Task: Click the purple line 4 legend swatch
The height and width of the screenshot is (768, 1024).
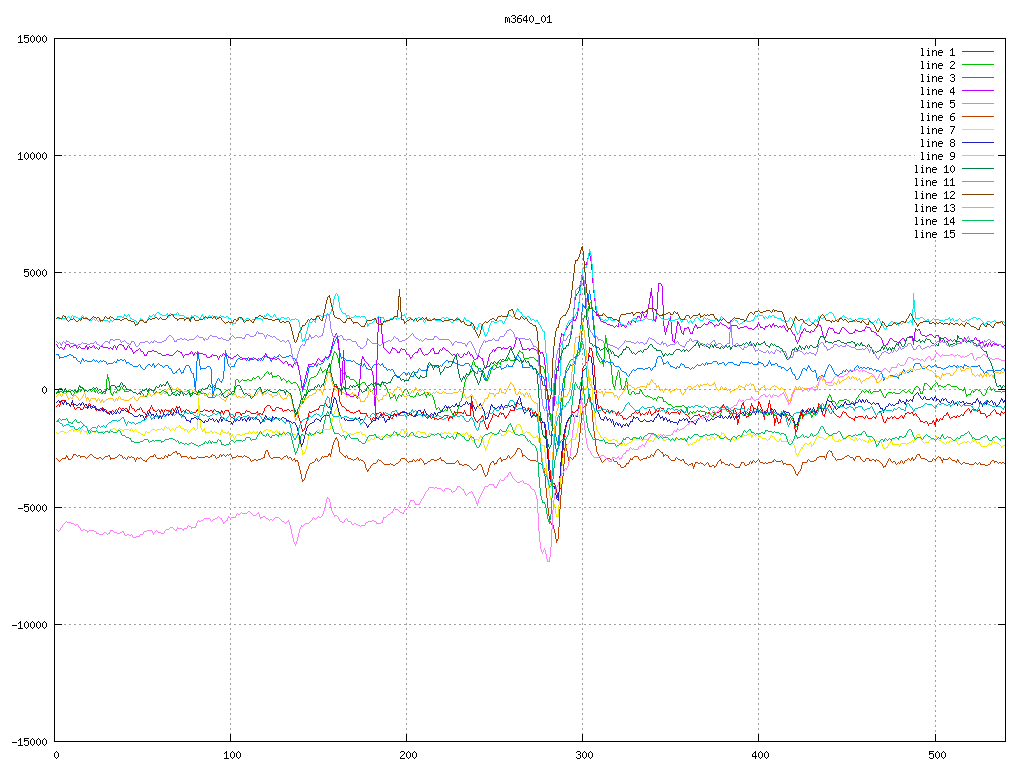Action: point(978,91)
